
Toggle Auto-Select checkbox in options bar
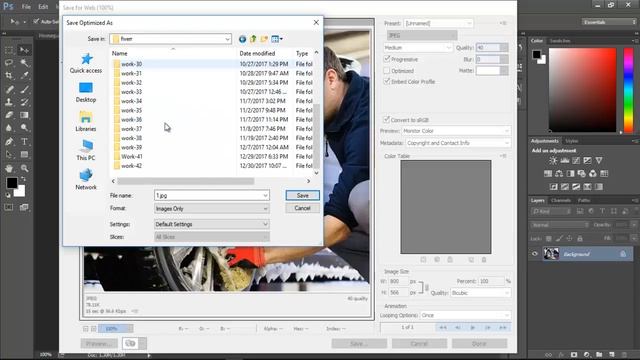tap(36, 21)
